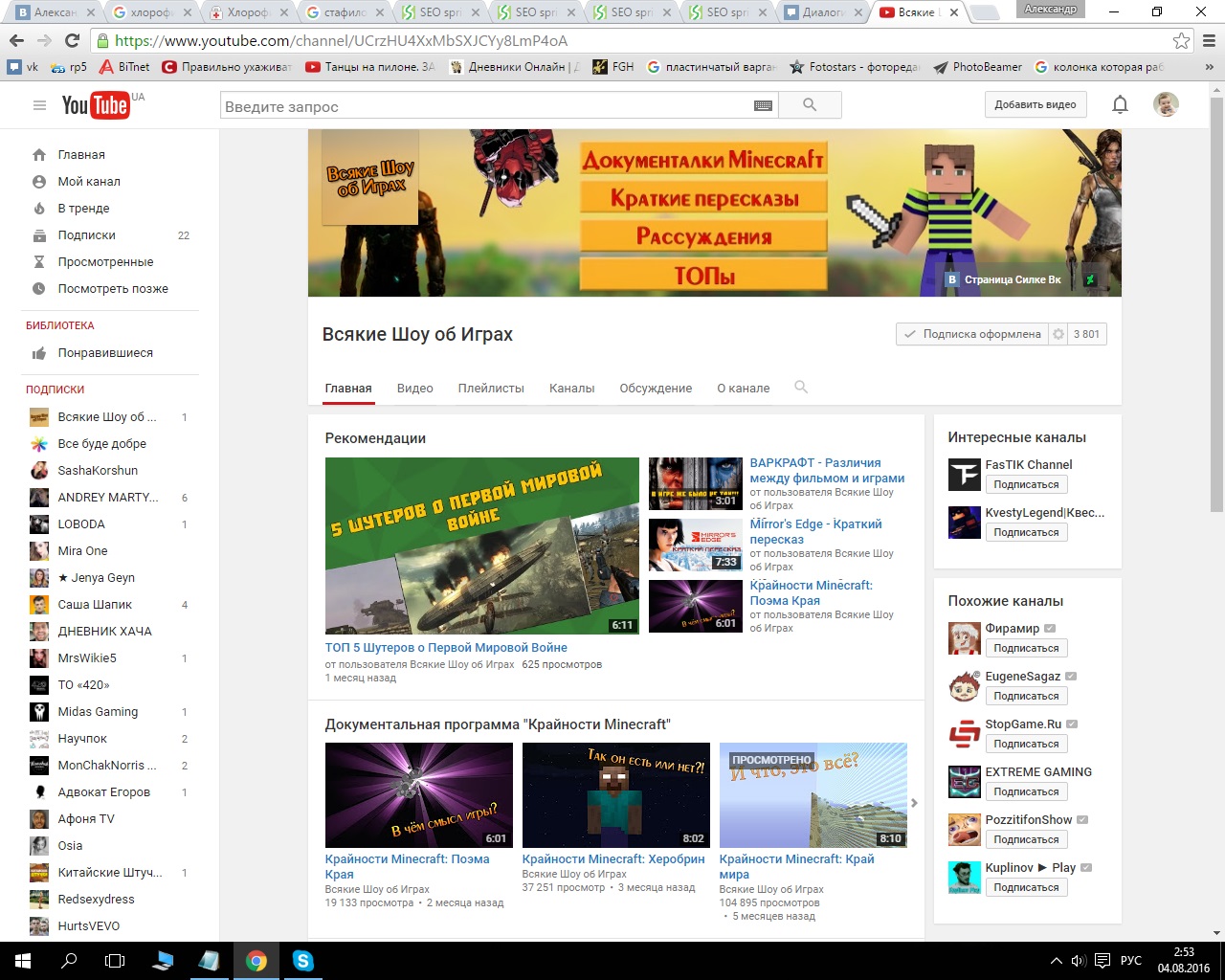This screenshot has width=1225, height=980.
Task: Open the EugeneSagaz channel link
Action: [x=1023, y=677]
